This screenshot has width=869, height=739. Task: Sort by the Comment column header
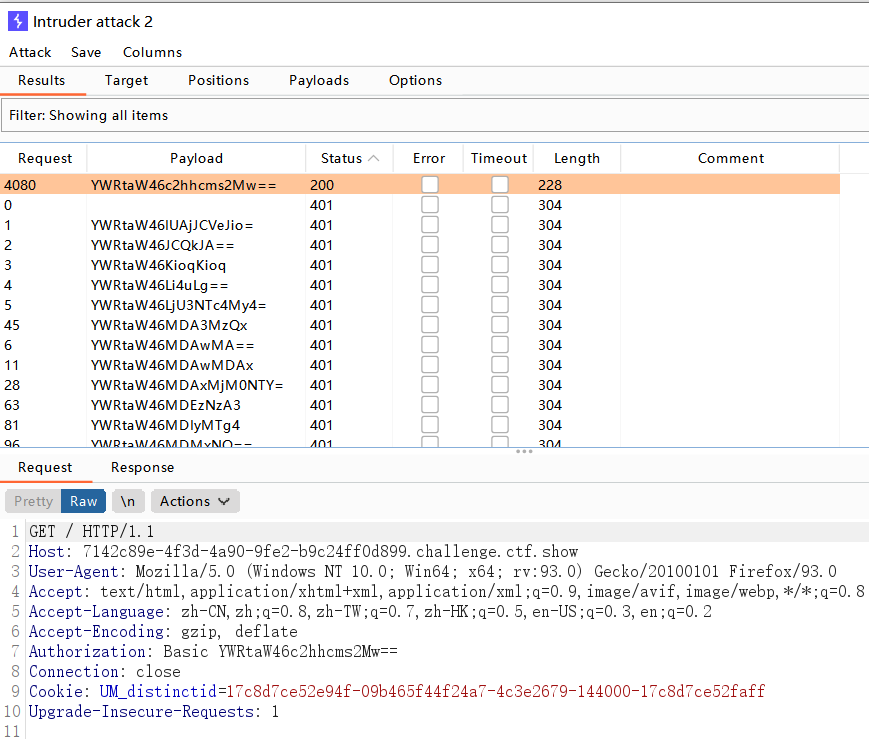(x=730, y=159)
